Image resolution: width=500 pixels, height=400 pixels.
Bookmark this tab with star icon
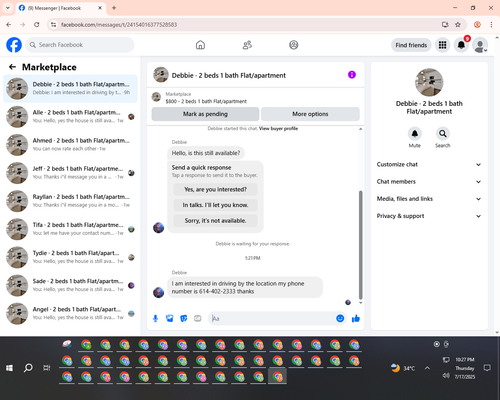[458, 25]
